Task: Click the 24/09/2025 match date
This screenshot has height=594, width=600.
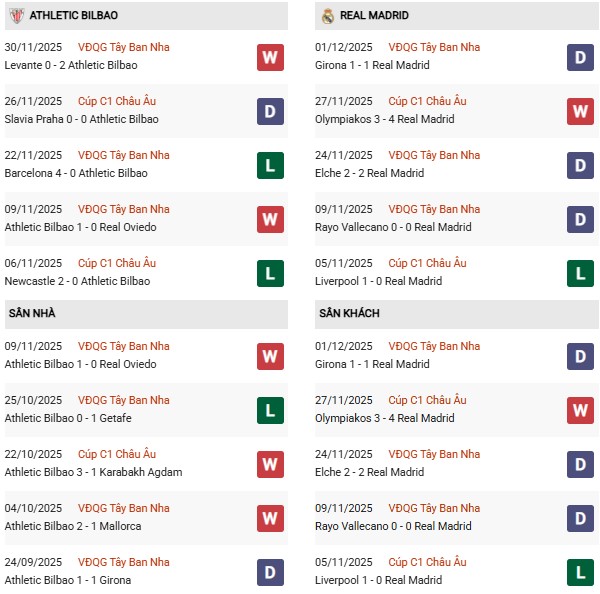Action: click(33, 562)
